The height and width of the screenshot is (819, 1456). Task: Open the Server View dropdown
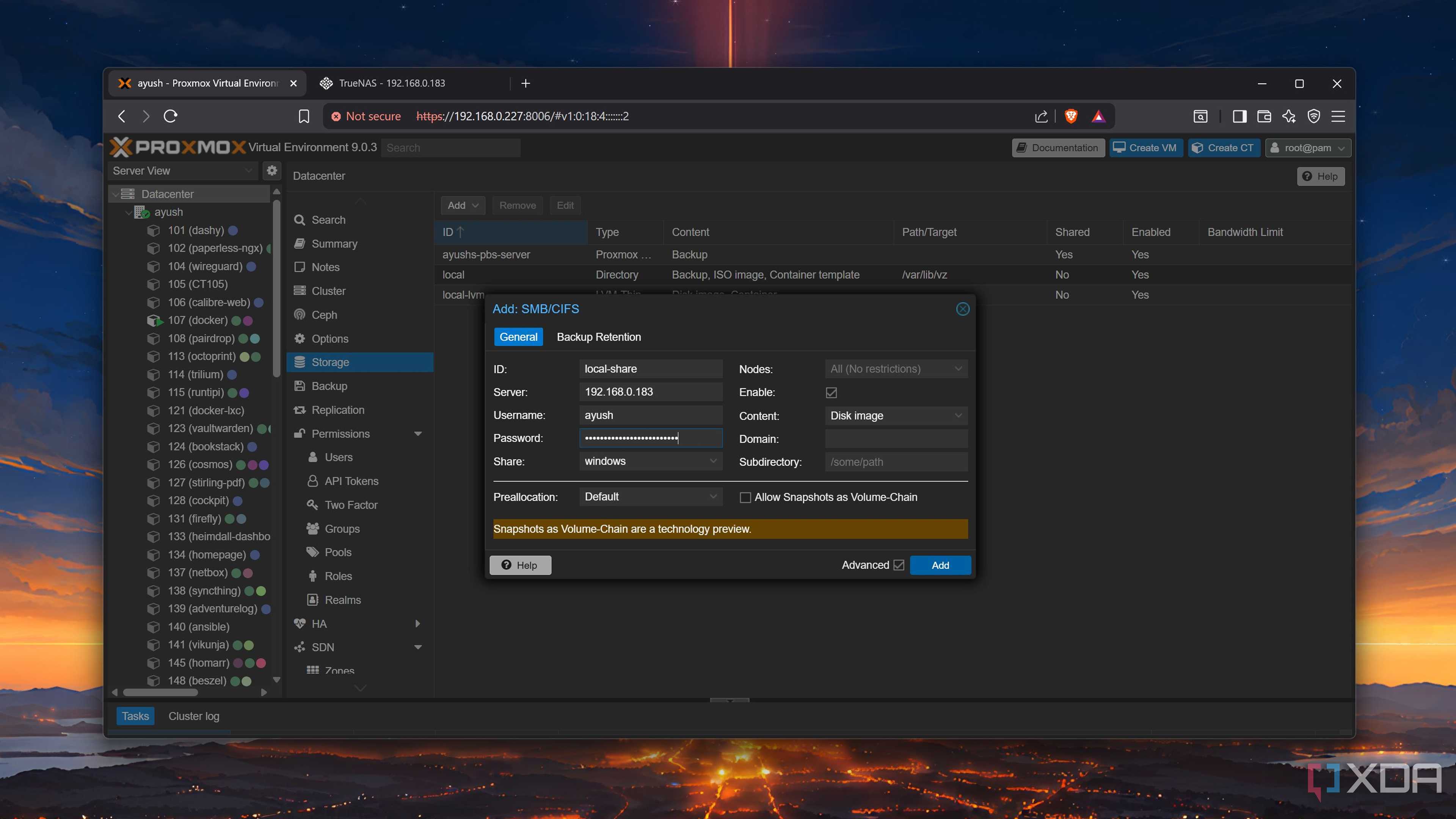pyautogui.click(x=182, y=170)
